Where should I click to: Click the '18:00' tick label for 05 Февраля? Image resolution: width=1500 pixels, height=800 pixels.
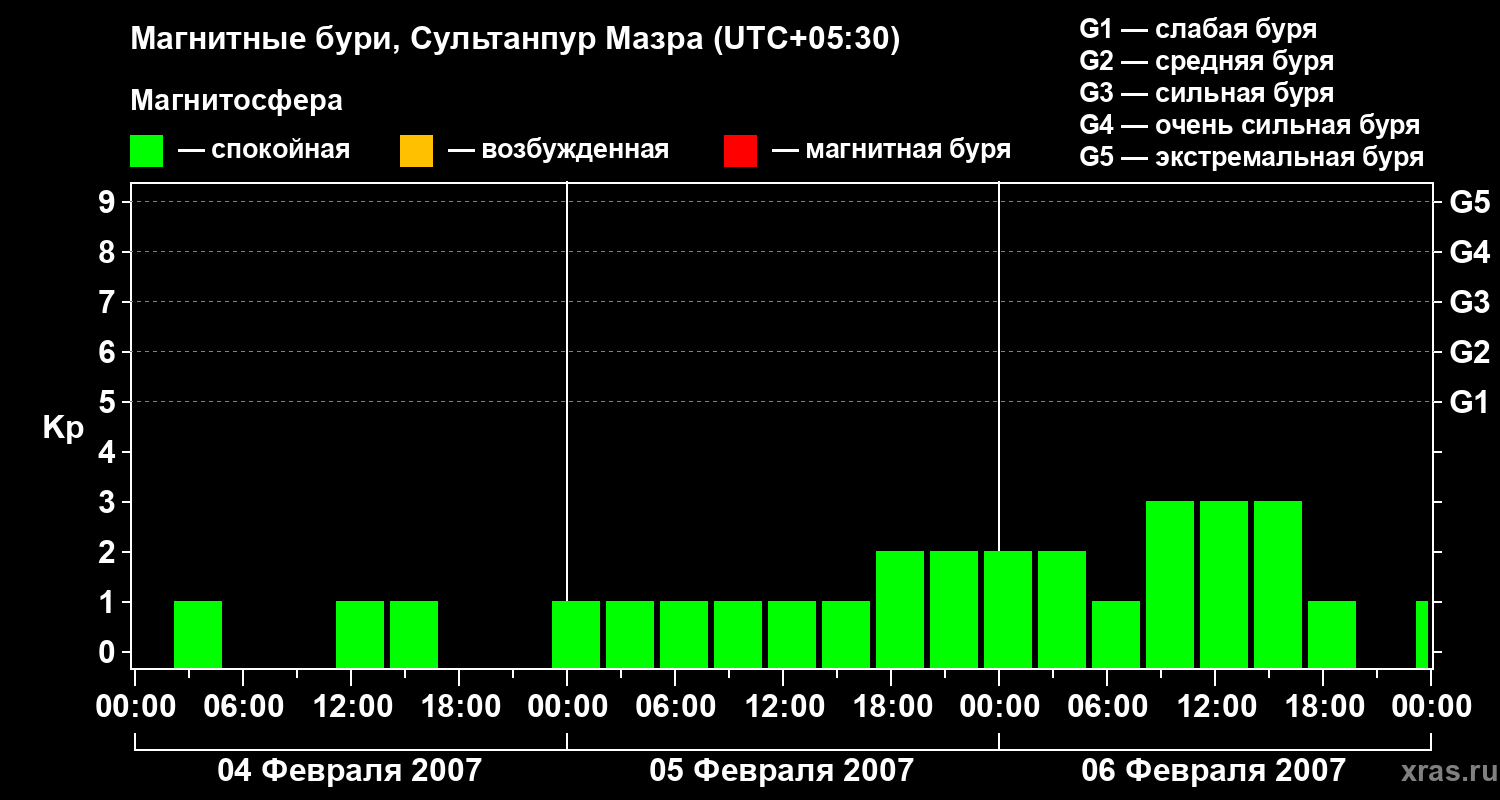[891, 707]
